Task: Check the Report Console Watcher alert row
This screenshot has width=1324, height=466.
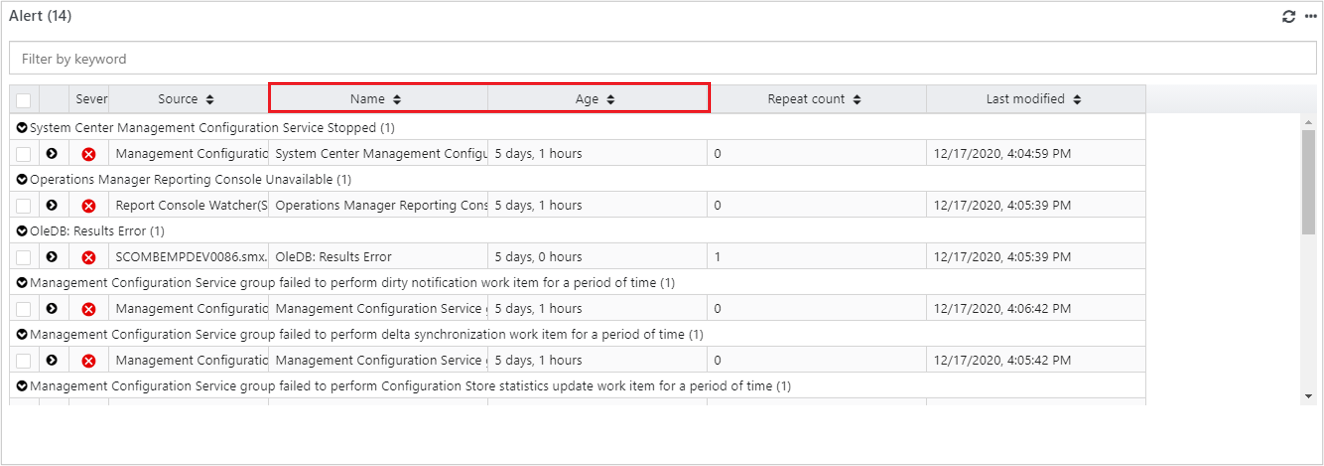Action: [x=23, y=205]
